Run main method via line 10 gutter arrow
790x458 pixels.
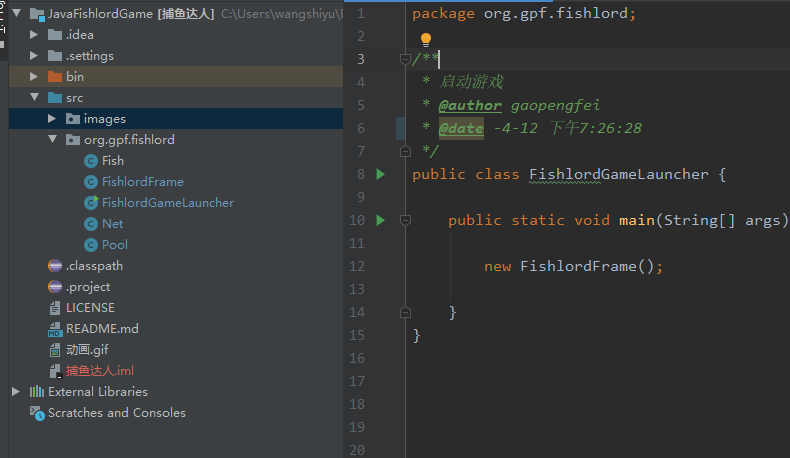point(380,220)
